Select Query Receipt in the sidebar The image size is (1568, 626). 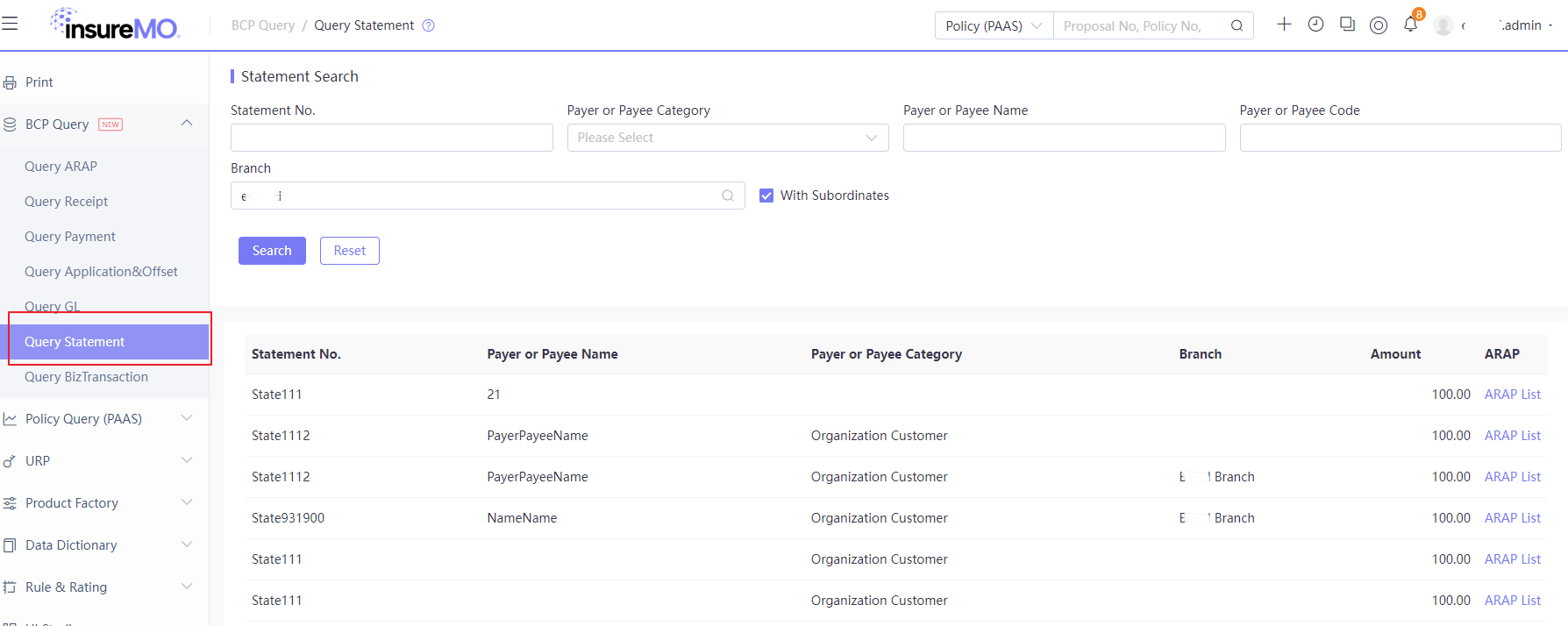click(x=67, y=201)
